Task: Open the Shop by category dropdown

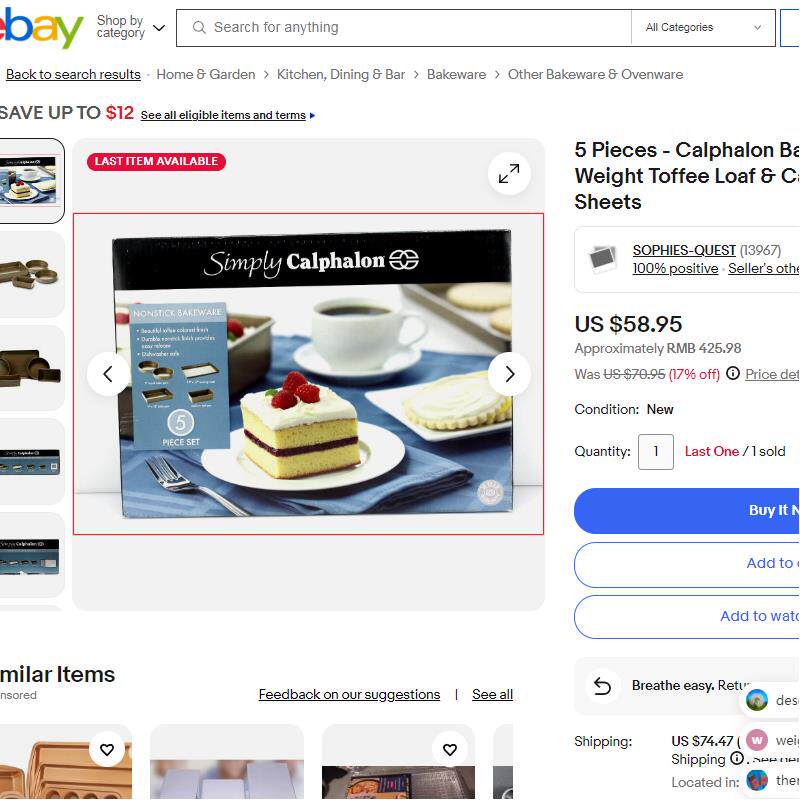Action: (131, 27)
